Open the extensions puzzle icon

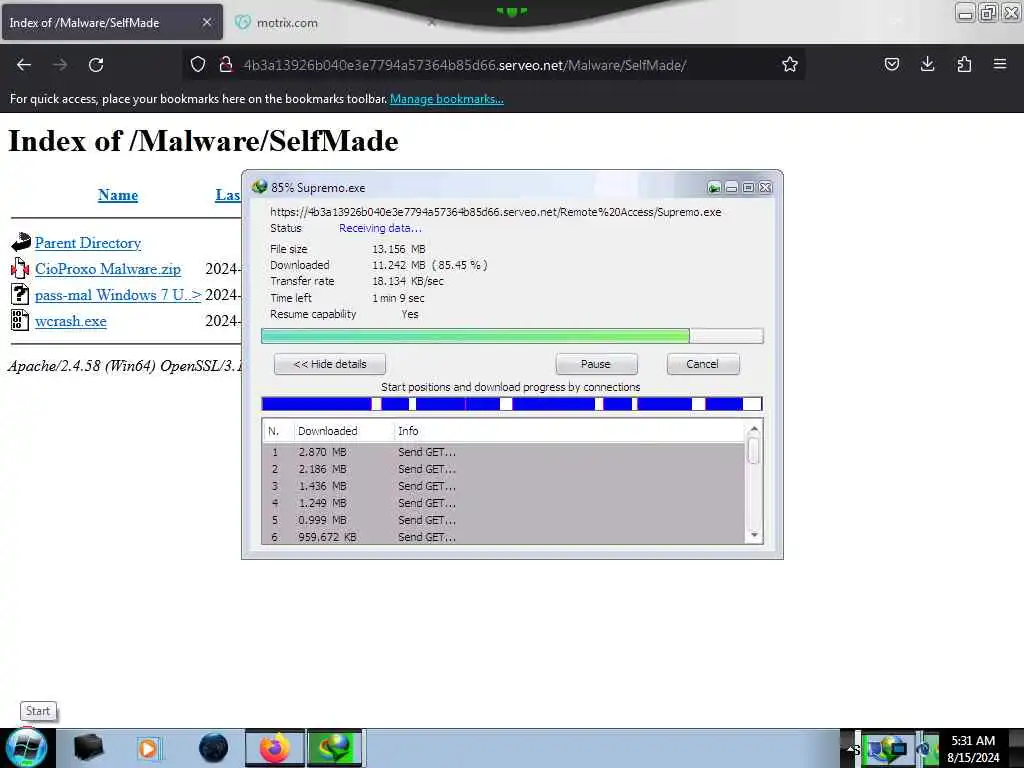pos(964,64)
